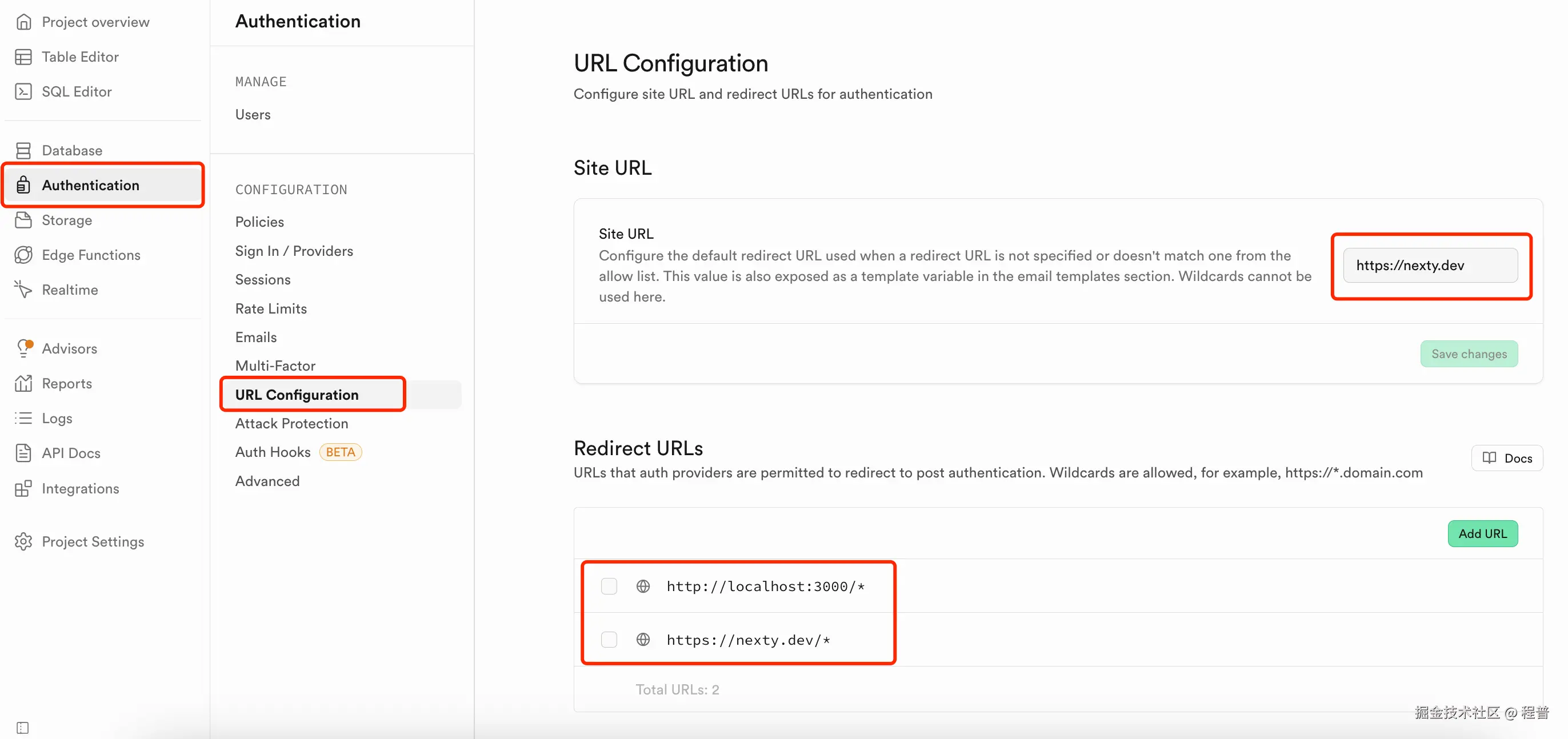Screen dimensions: 1568x739
Task: Open Auth Hooks beta page
Action: 273,452
